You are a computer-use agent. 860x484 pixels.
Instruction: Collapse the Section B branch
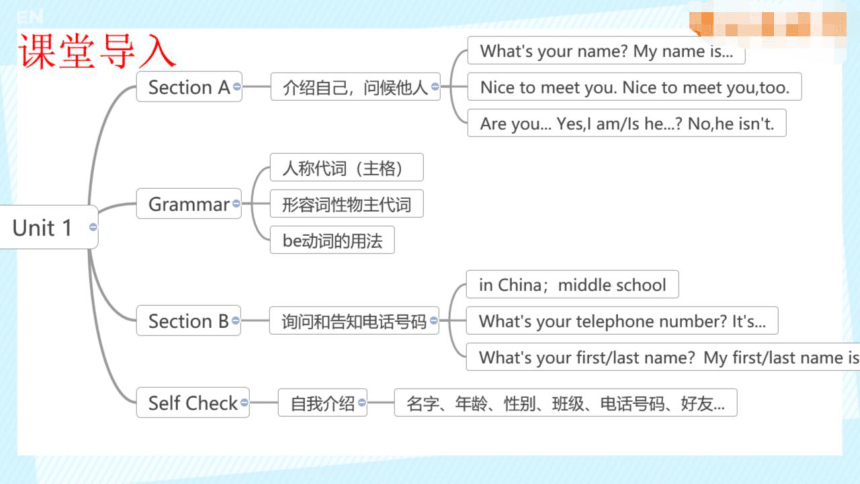[x=236, y=320]
